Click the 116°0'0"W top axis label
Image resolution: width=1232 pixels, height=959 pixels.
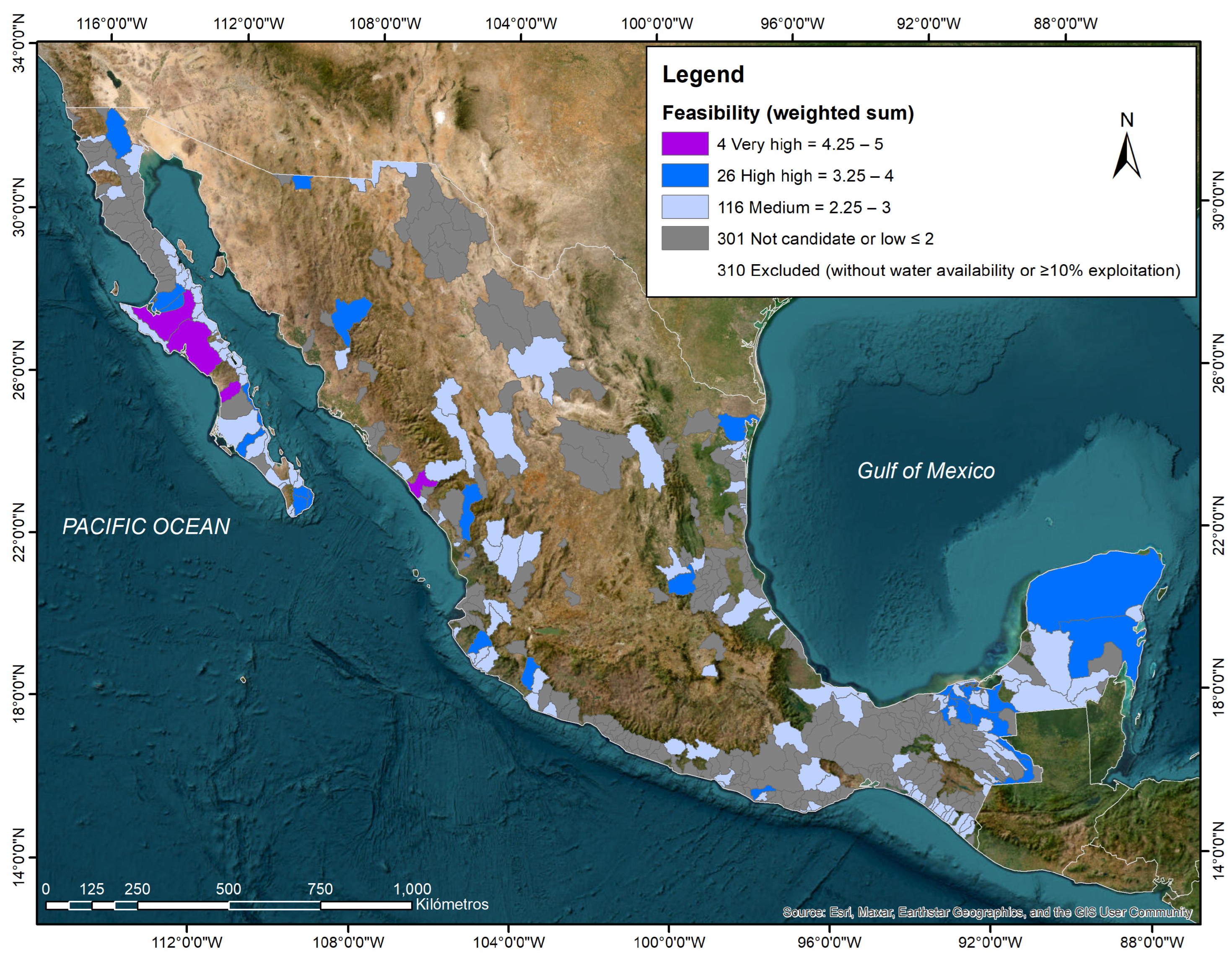112,24
